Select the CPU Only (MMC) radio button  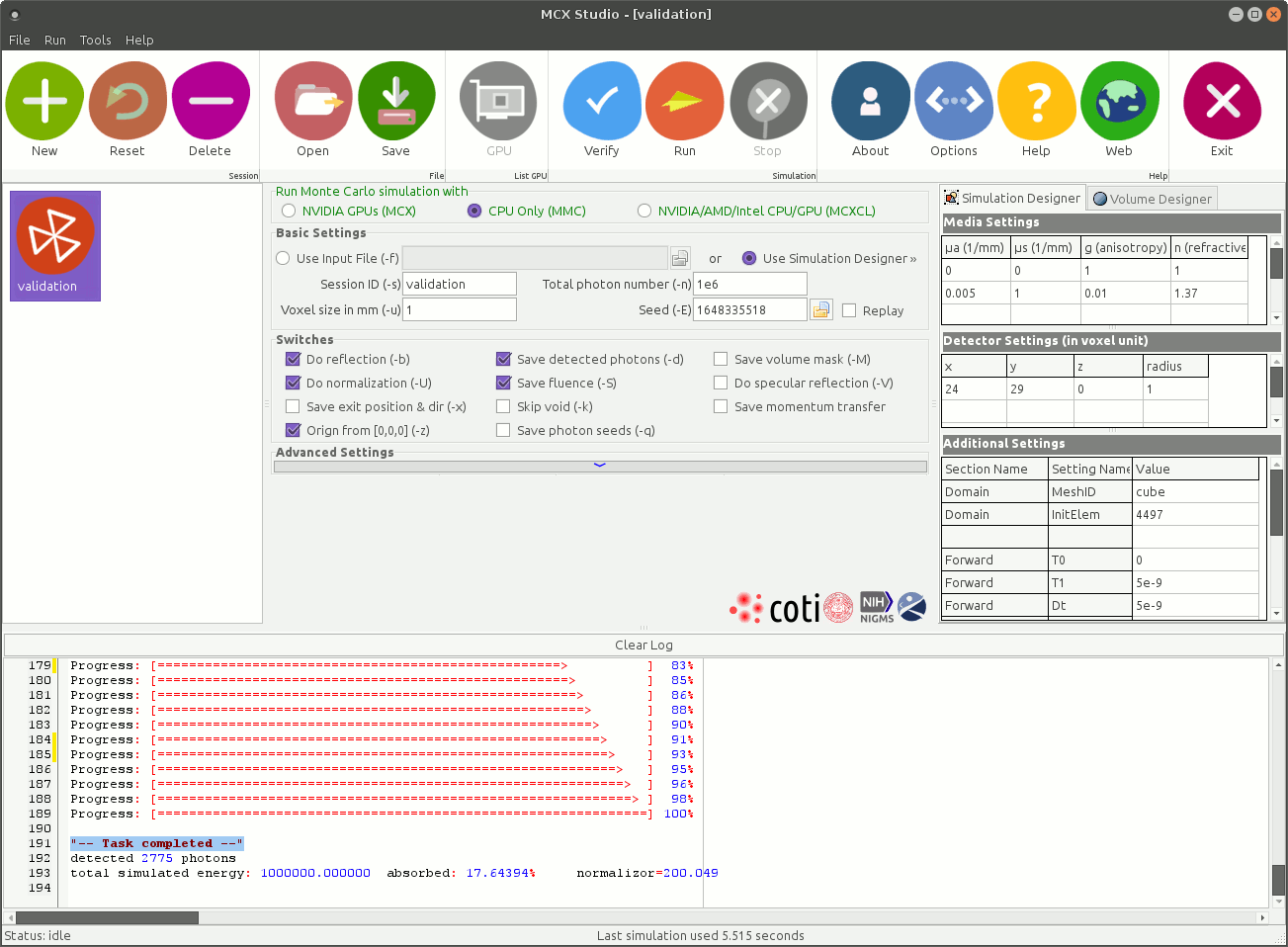[474, 211]
